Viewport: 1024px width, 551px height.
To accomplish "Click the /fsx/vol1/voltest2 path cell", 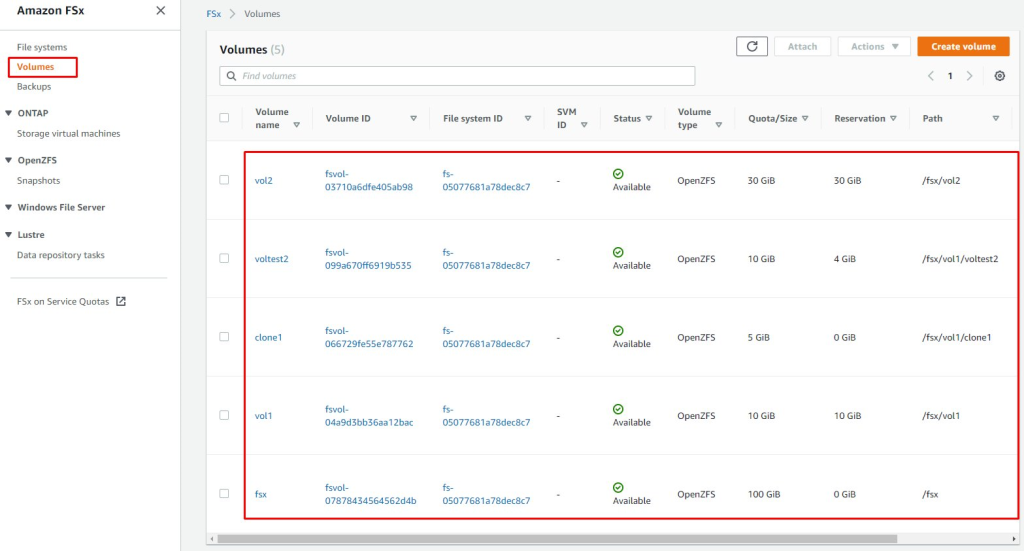I will pyautogui.click(x=960, y=259).
